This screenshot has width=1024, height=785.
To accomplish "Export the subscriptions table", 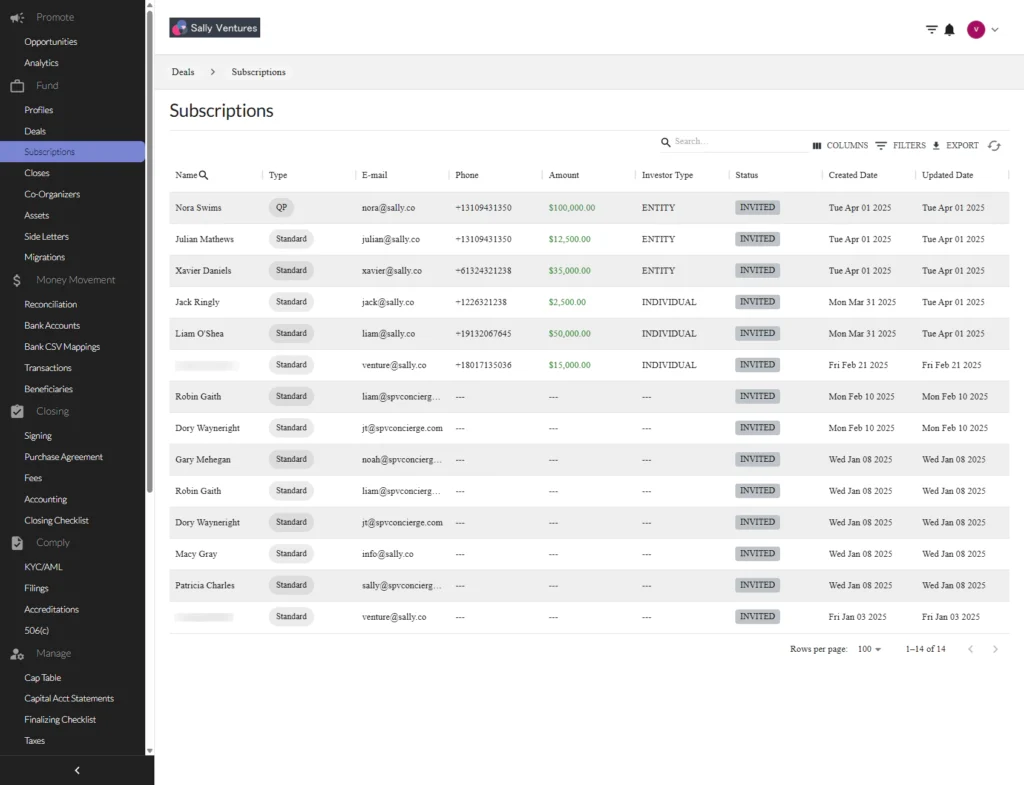I will pyautogui.click(x=955, y=146).
